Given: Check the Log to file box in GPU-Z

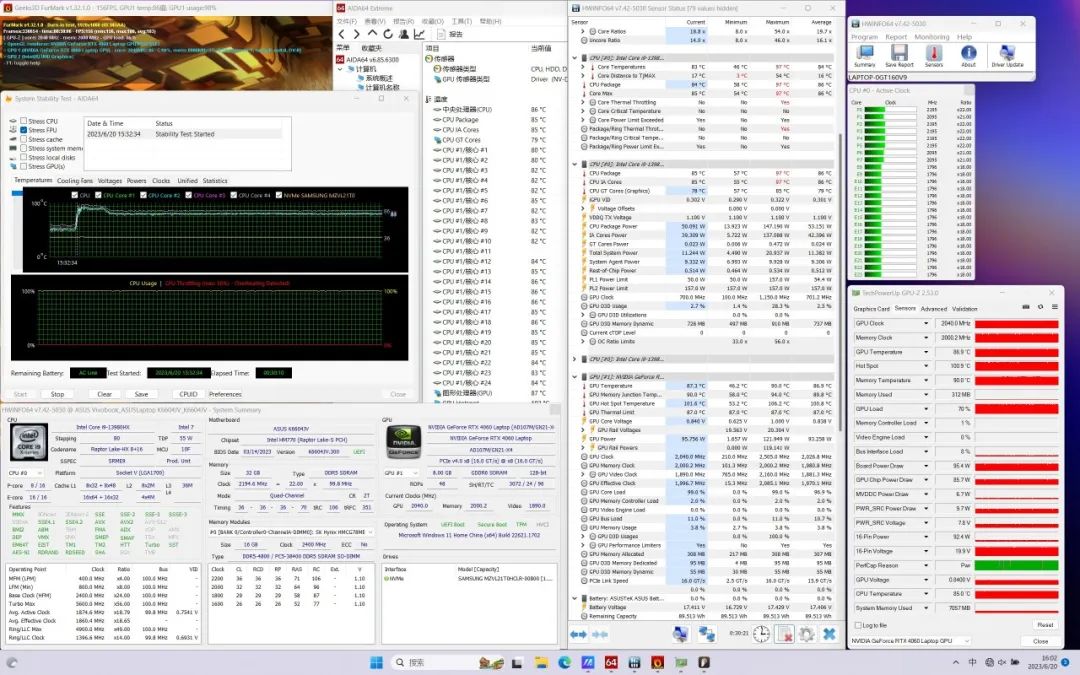Looking at the screenshot, I should point(856,625).
